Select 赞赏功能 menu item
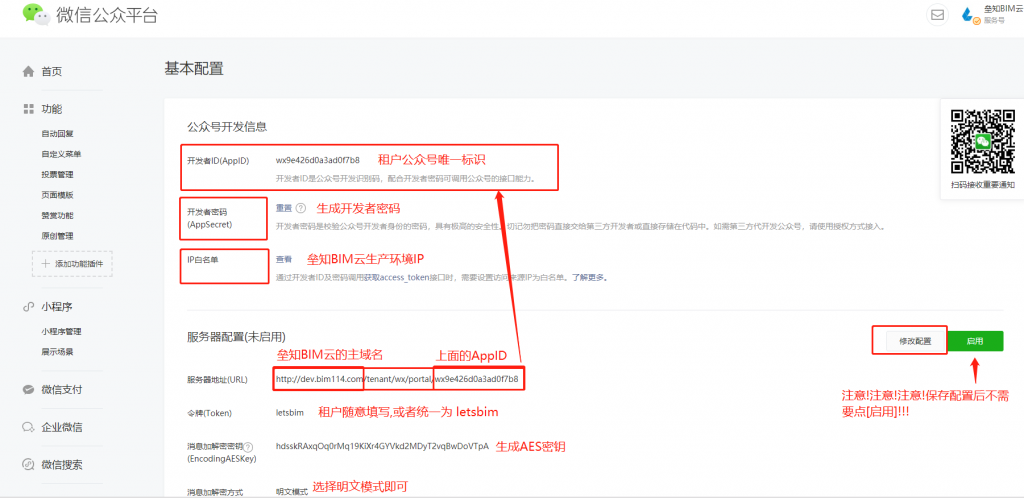1024x498 pixels. point(57,215)
